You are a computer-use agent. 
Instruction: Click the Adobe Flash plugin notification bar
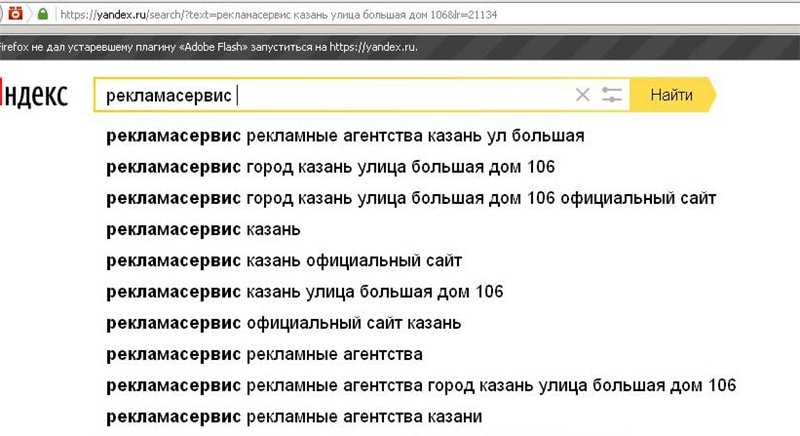click(x=400, y=47)
